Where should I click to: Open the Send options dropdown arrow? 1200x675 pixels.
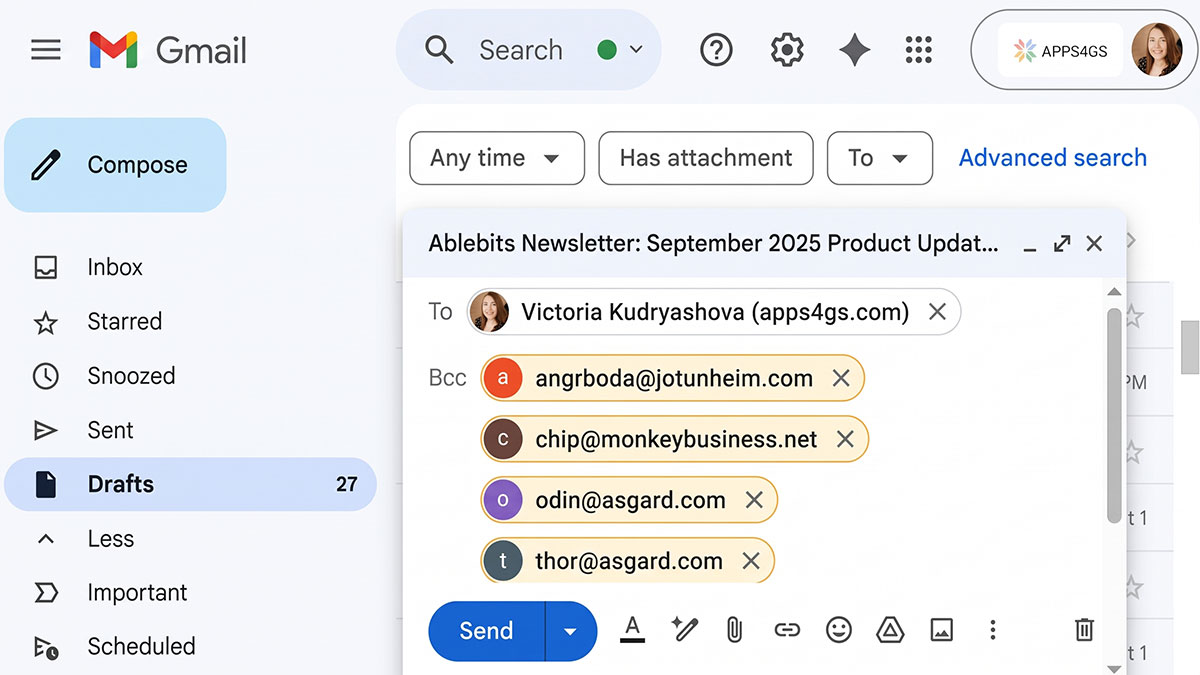pyautogui.click(x=571, y=631)
